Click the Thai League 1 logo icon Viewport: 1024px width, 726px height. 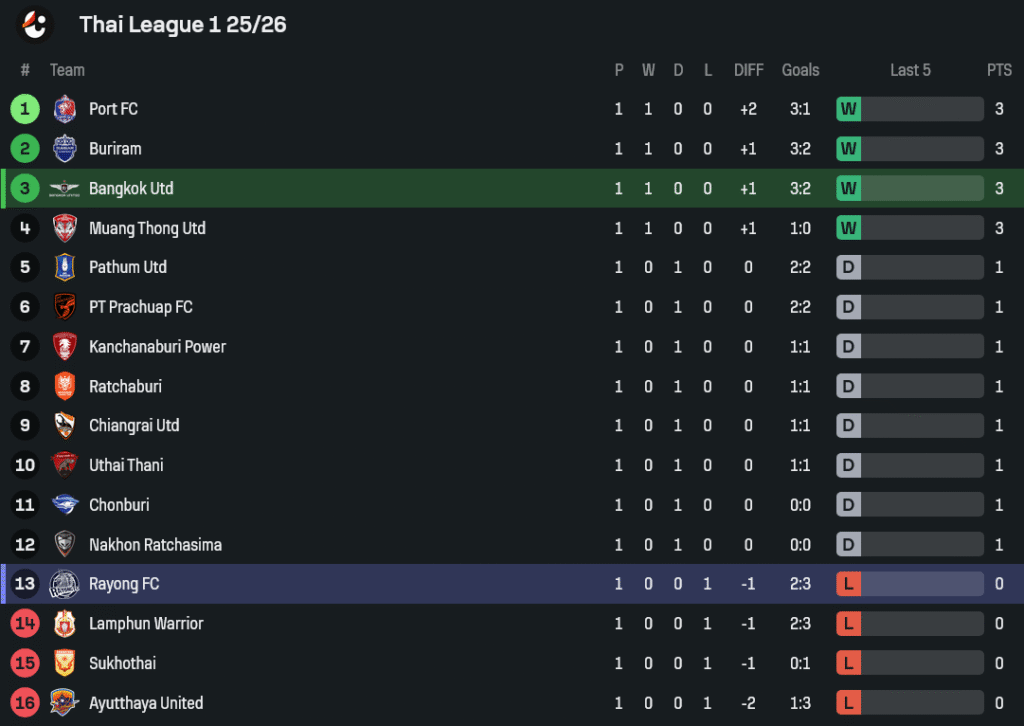[35, 25]
